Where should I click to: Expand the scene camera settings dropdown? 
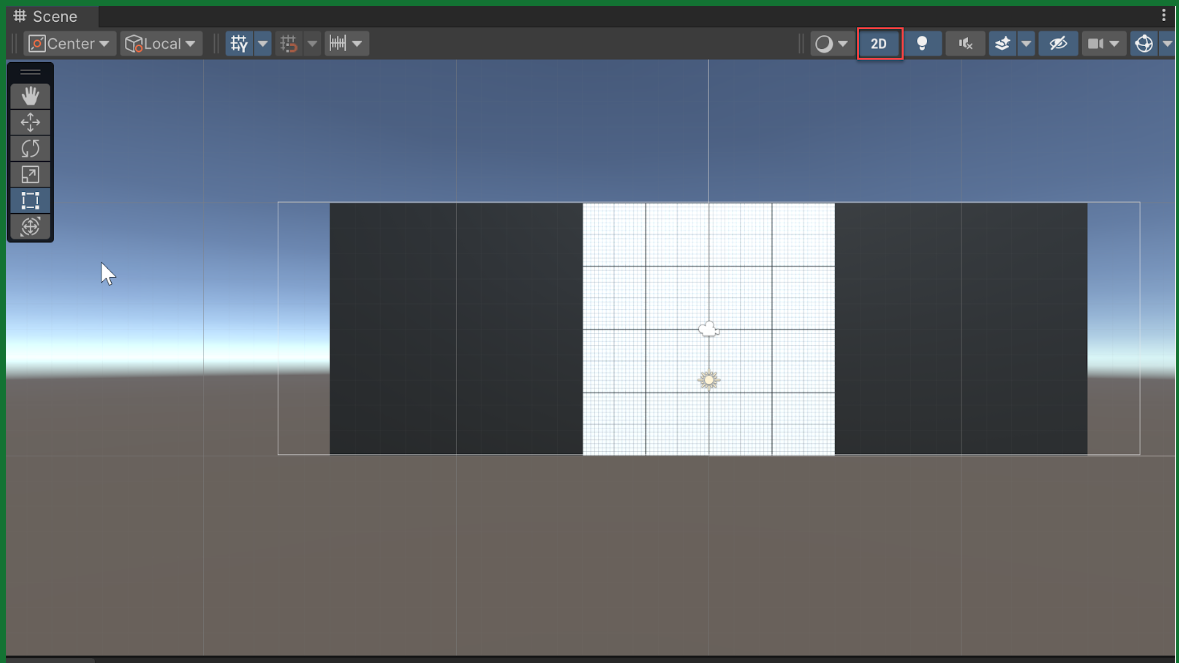[1115, 44]
